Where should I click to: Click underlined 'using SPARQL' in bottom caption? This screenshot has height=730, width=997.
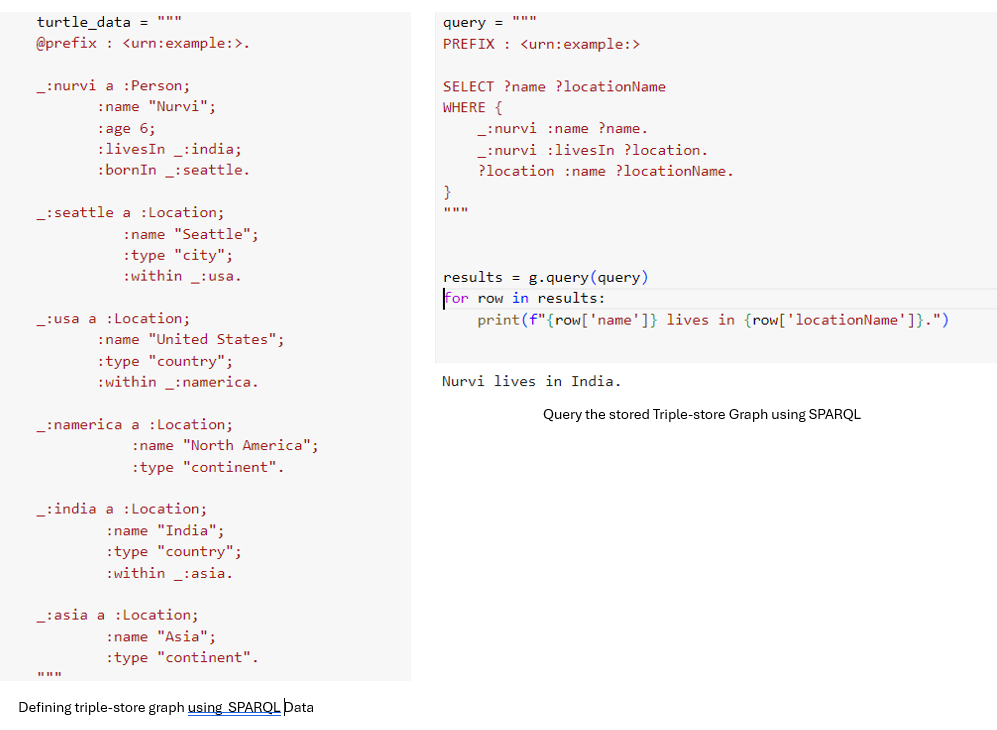point(234,707)
